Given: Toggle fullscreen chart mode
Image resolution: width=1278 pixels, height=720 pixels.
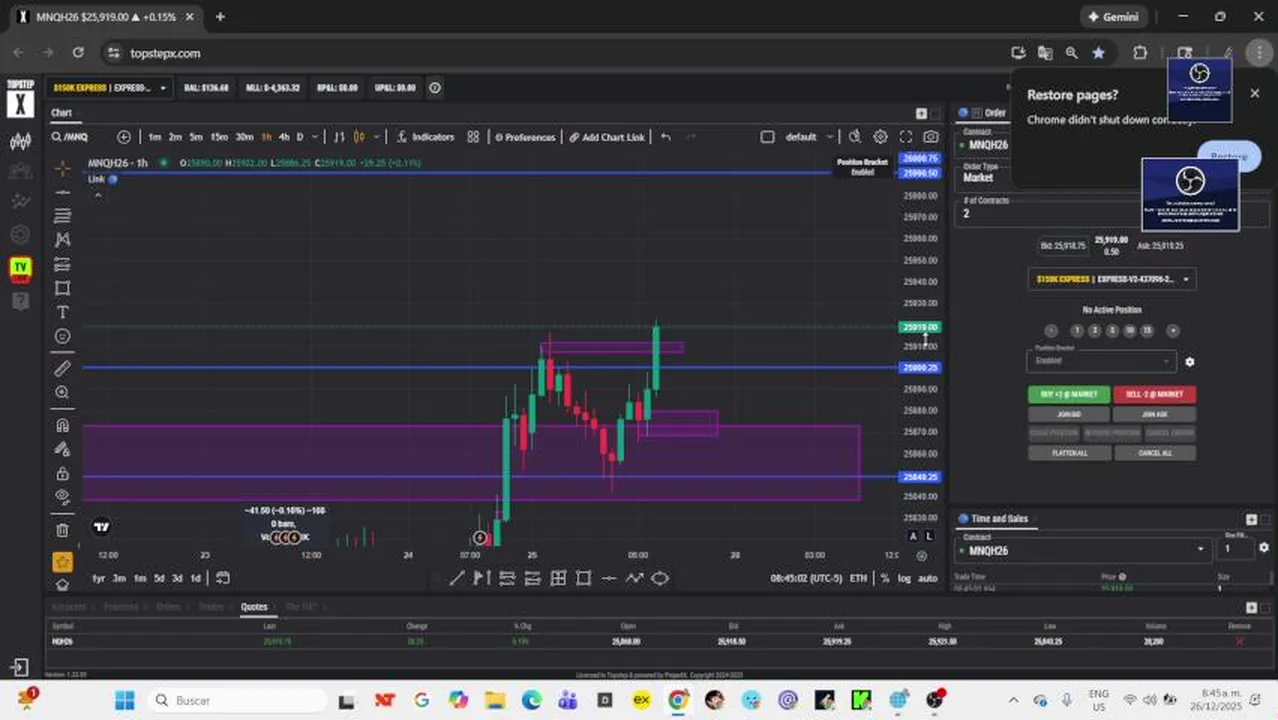Looking at the screenshot, I should [x=906, y=137].
